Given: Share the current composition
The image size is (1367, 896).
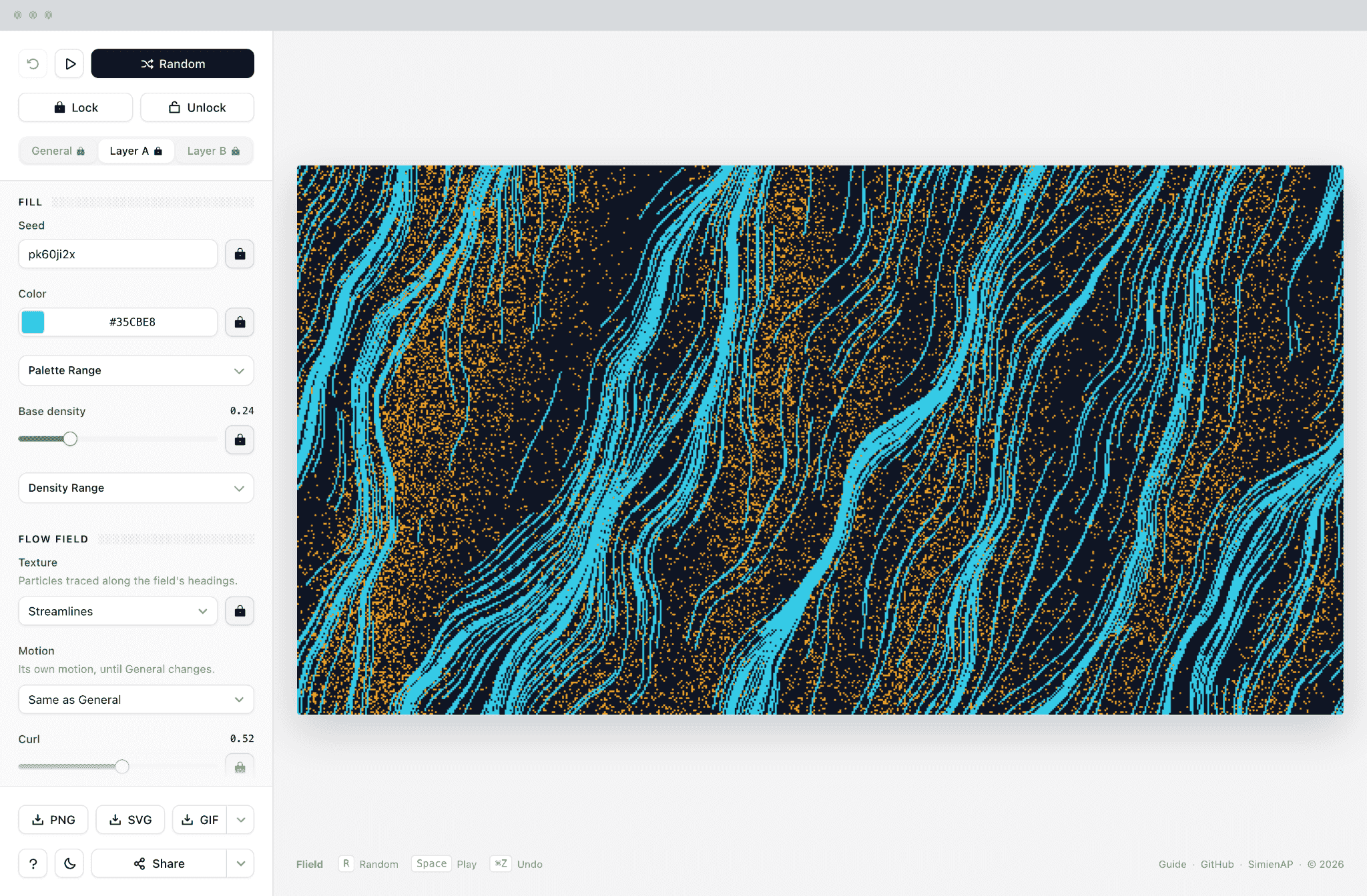Looking at the screenshot, I should tap(159, 863).
